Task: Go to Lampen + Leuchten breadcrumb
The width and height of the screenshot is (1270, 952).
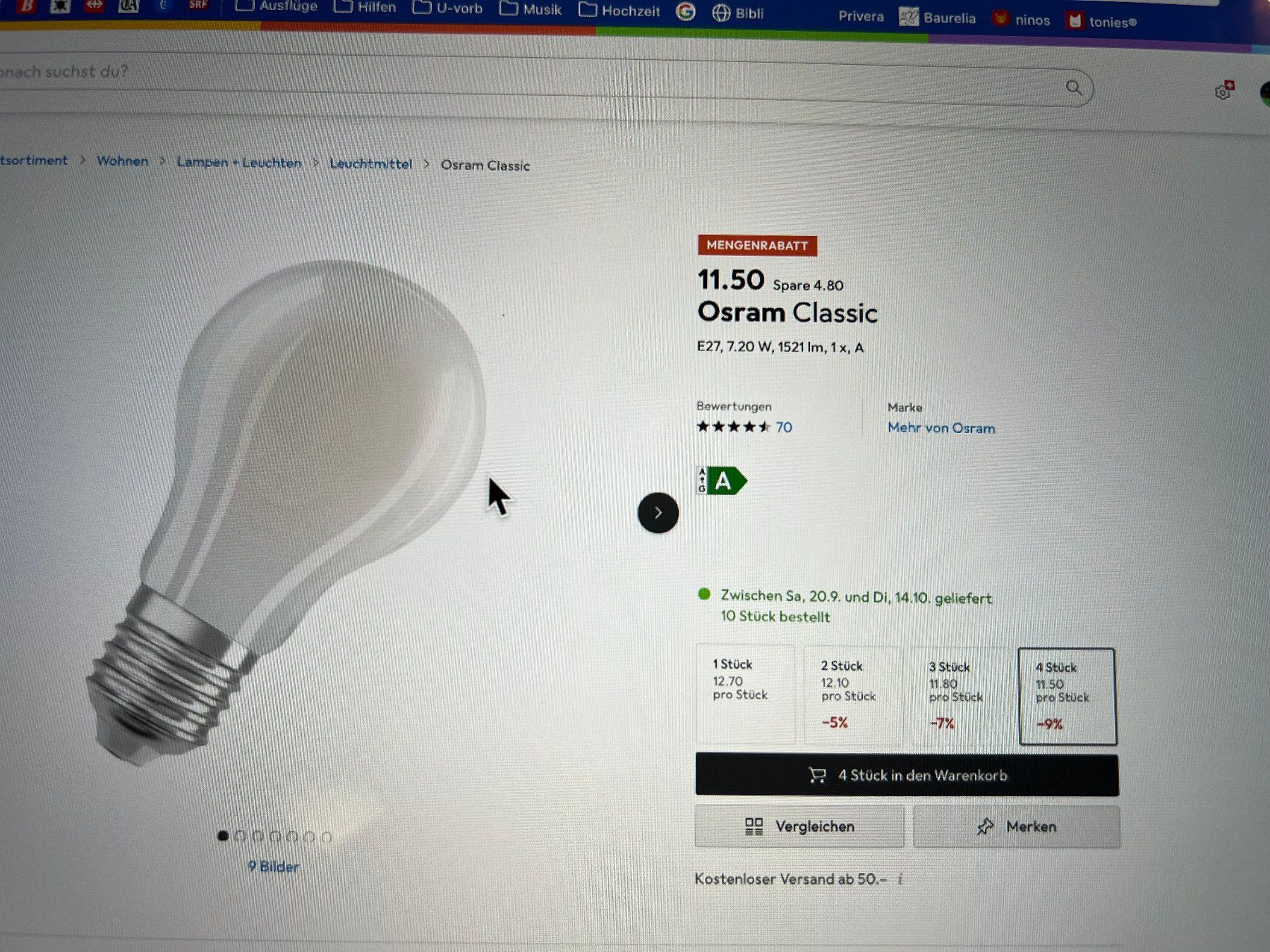Action: (x=238, y=162)
